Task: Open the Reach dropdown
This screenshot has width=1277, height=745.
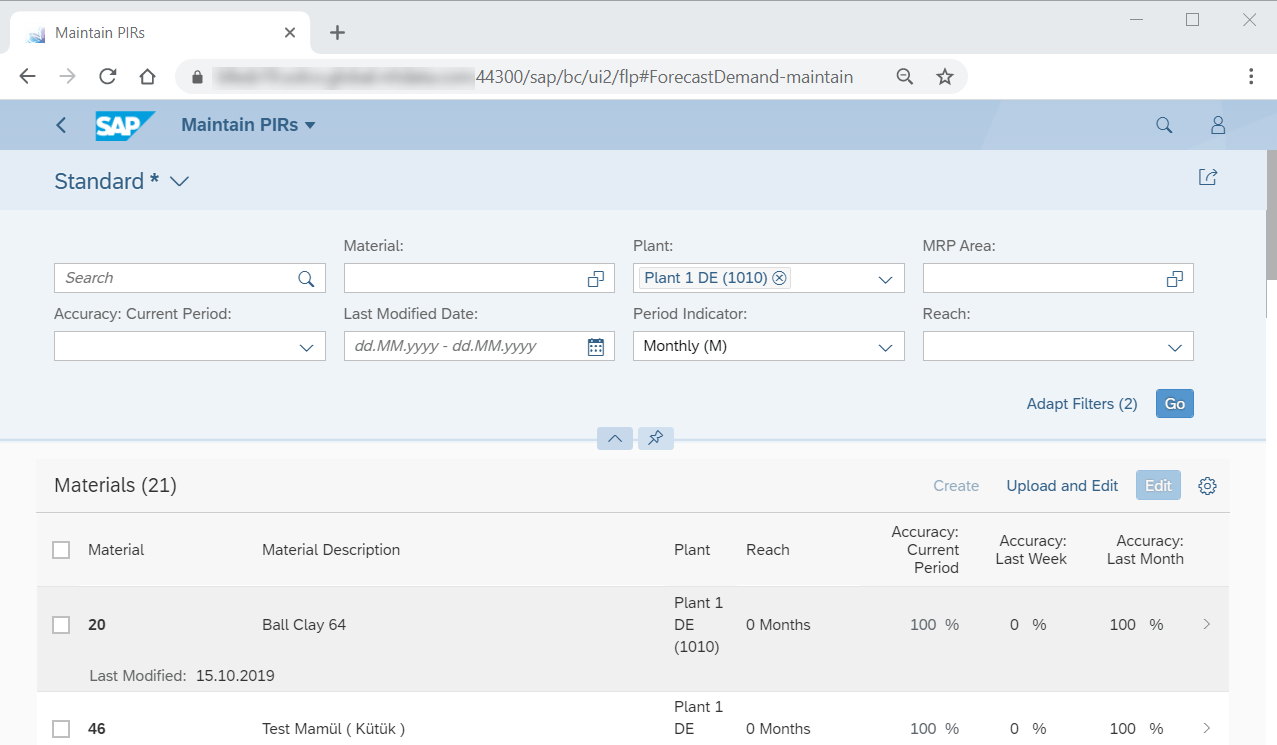Action: [1174, 346]
